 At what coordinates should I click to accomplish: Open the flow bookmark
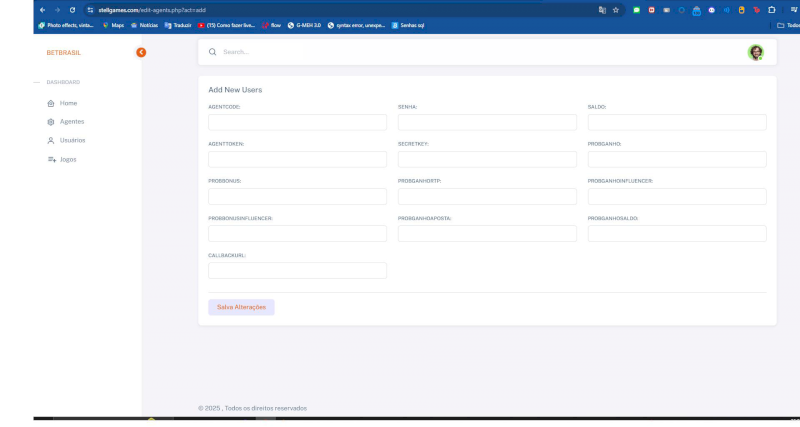271,25
